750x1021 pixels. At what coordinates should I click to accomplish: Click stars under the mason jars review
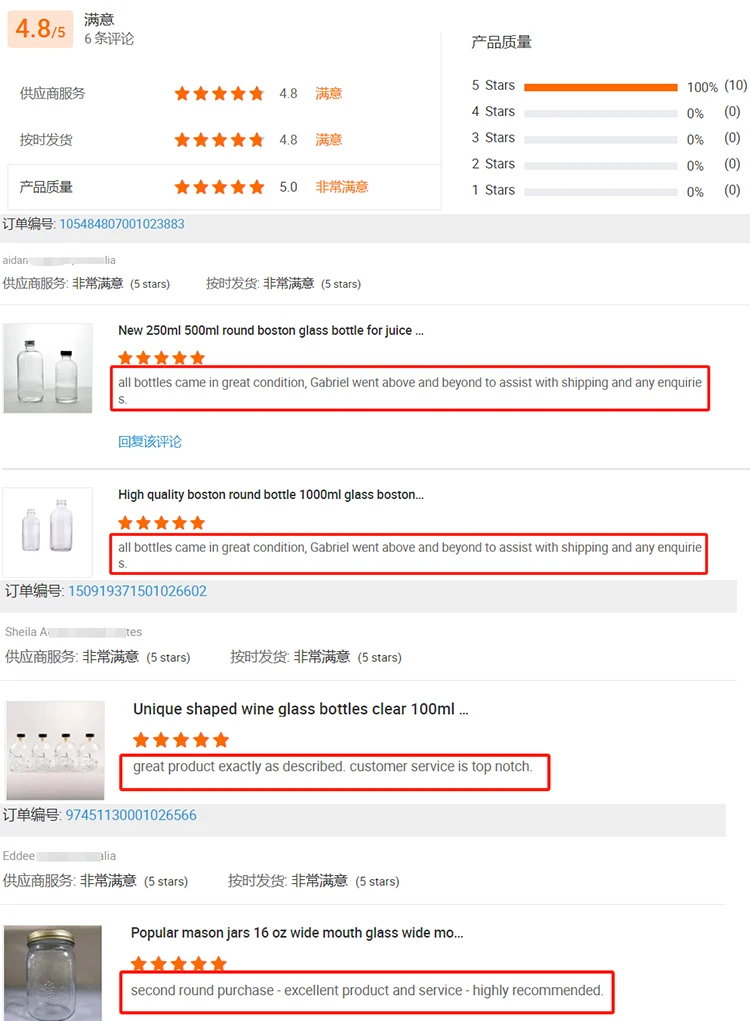coord(178,964)
